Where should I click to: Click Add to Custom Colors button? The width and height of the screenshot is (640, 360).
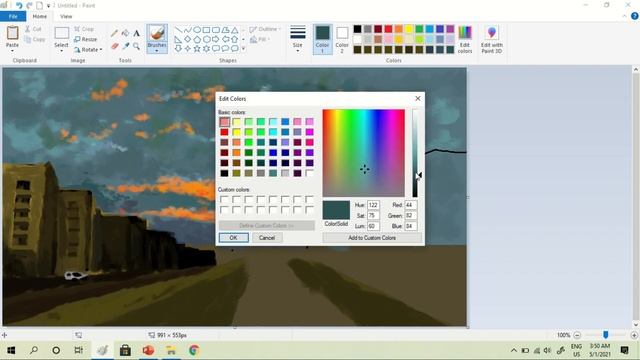pyautogui.click(x=372, y=238)
